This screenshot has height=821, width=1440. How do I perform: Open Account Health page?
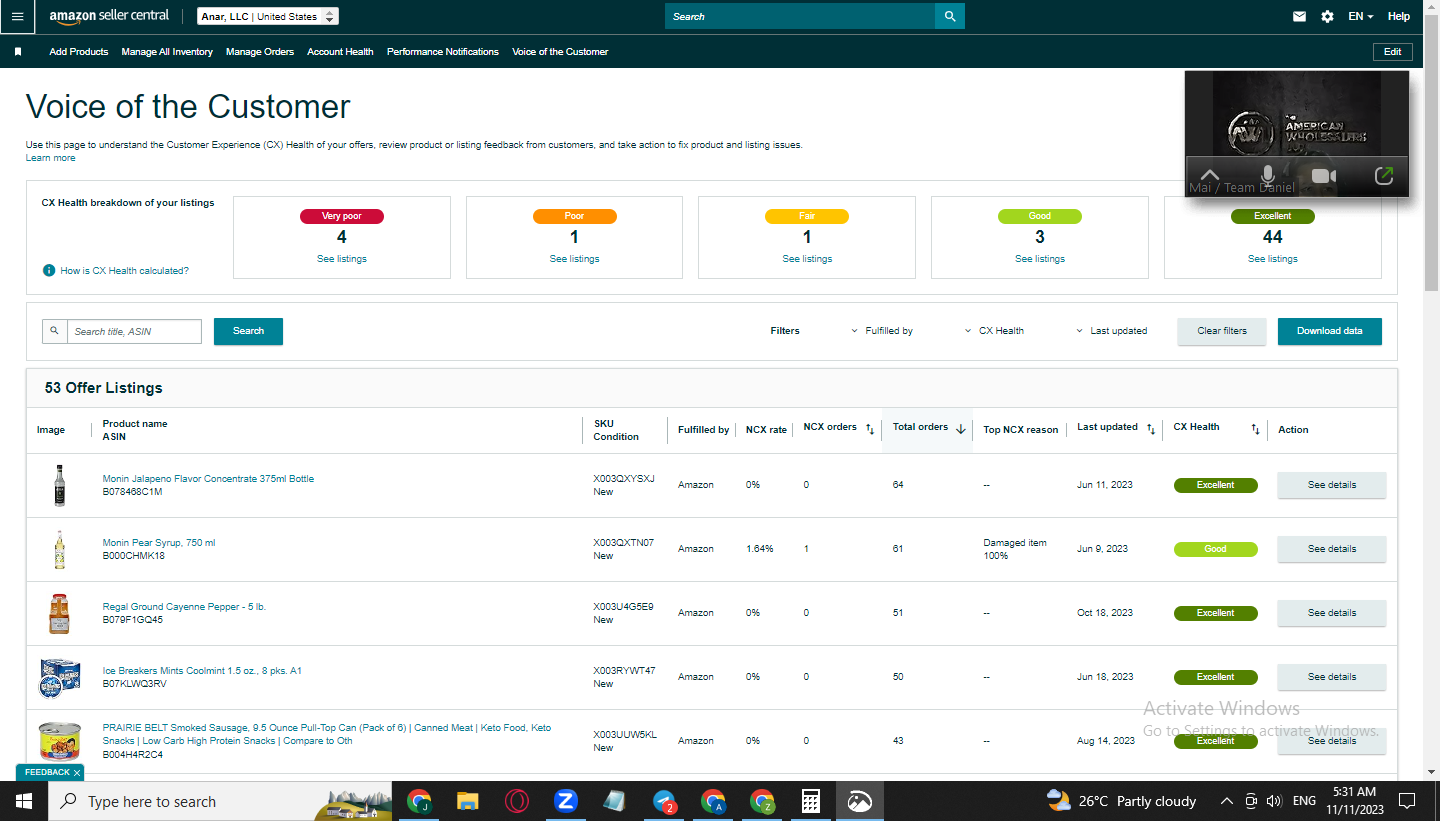(x=340, y=52)
